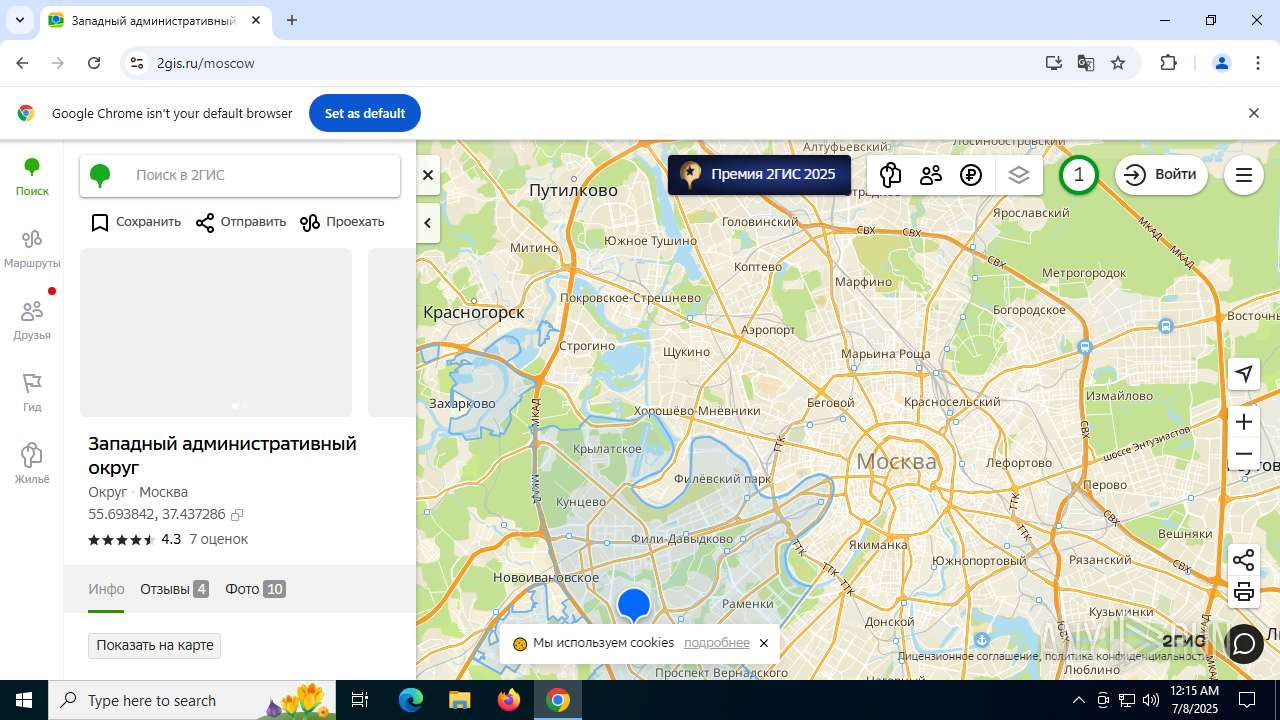This screenshot has width=1280, height=720.
Task: Click the taskbar Type here to search box
Action: tap(191, 700)
